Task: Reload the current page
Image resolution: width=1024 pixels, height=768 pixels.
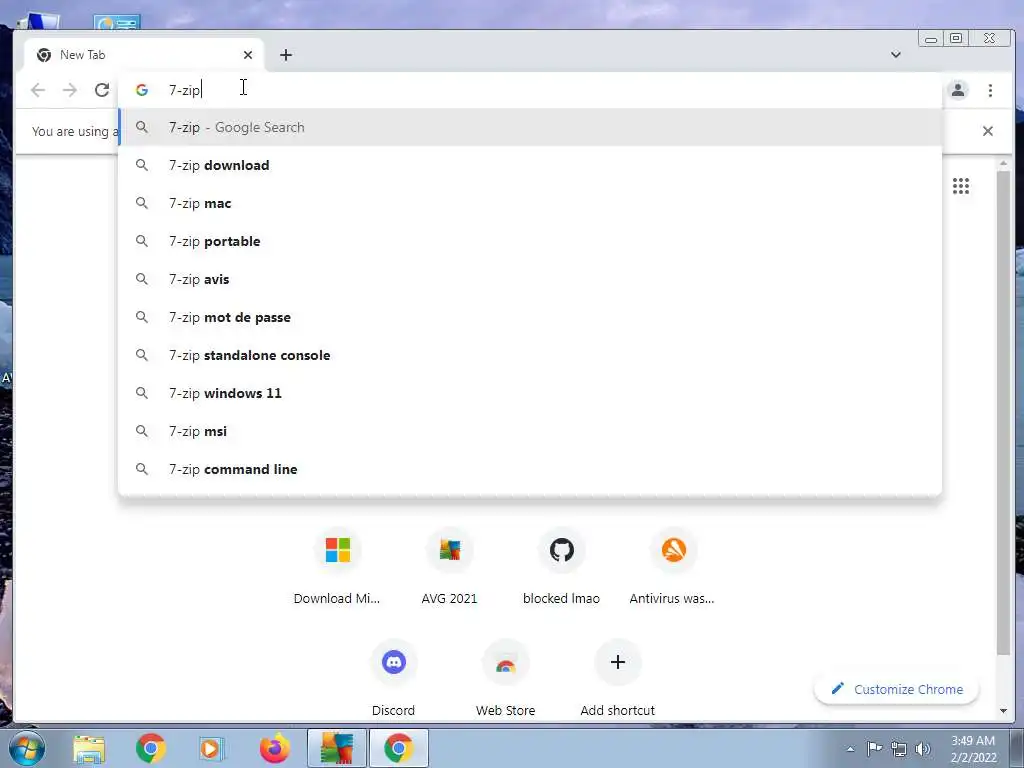Action: (x=102, y=90)
